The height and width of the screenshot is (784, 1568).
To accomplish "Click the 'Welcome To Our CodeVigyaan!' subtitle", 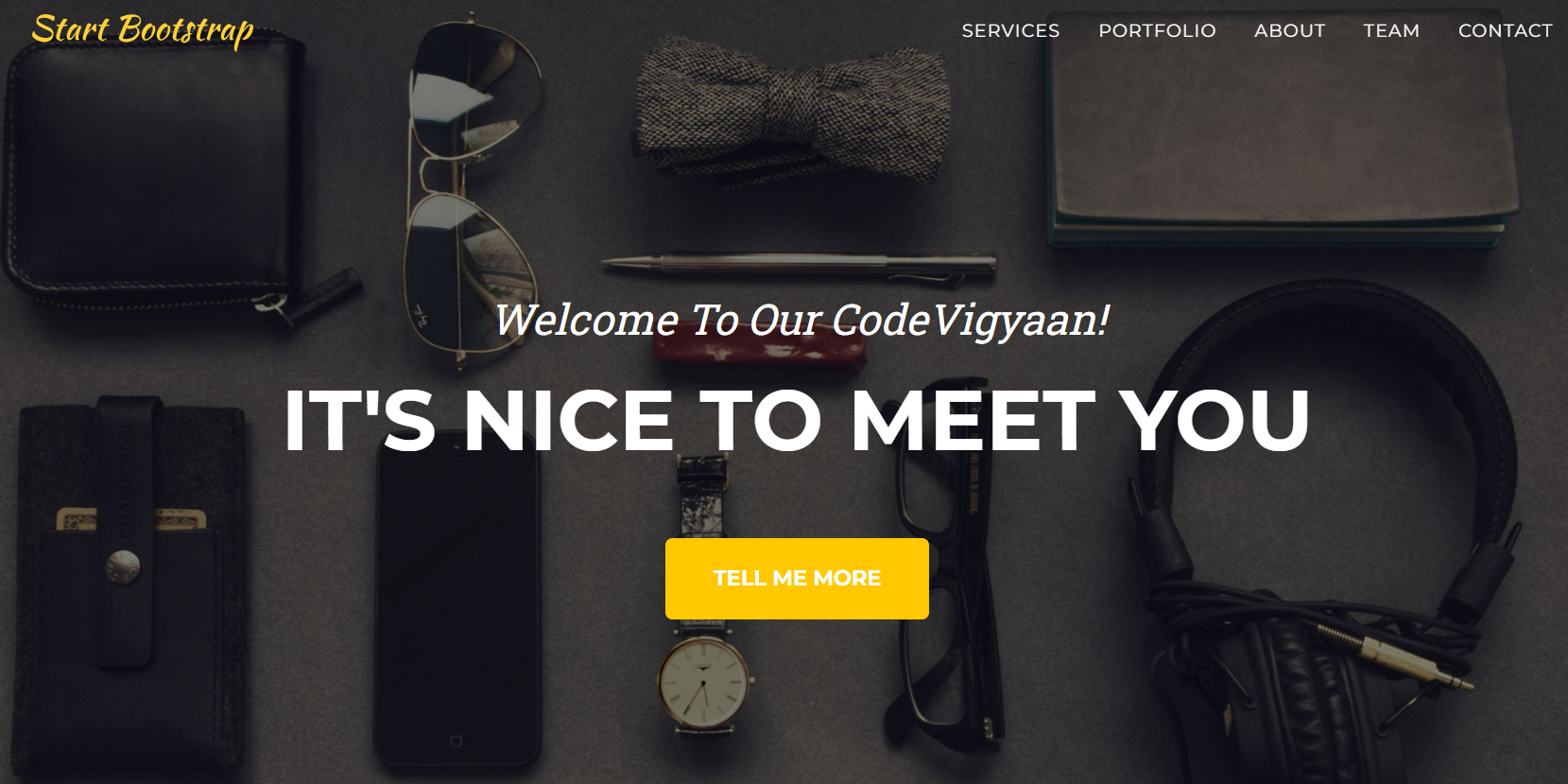I will (801, 320).
